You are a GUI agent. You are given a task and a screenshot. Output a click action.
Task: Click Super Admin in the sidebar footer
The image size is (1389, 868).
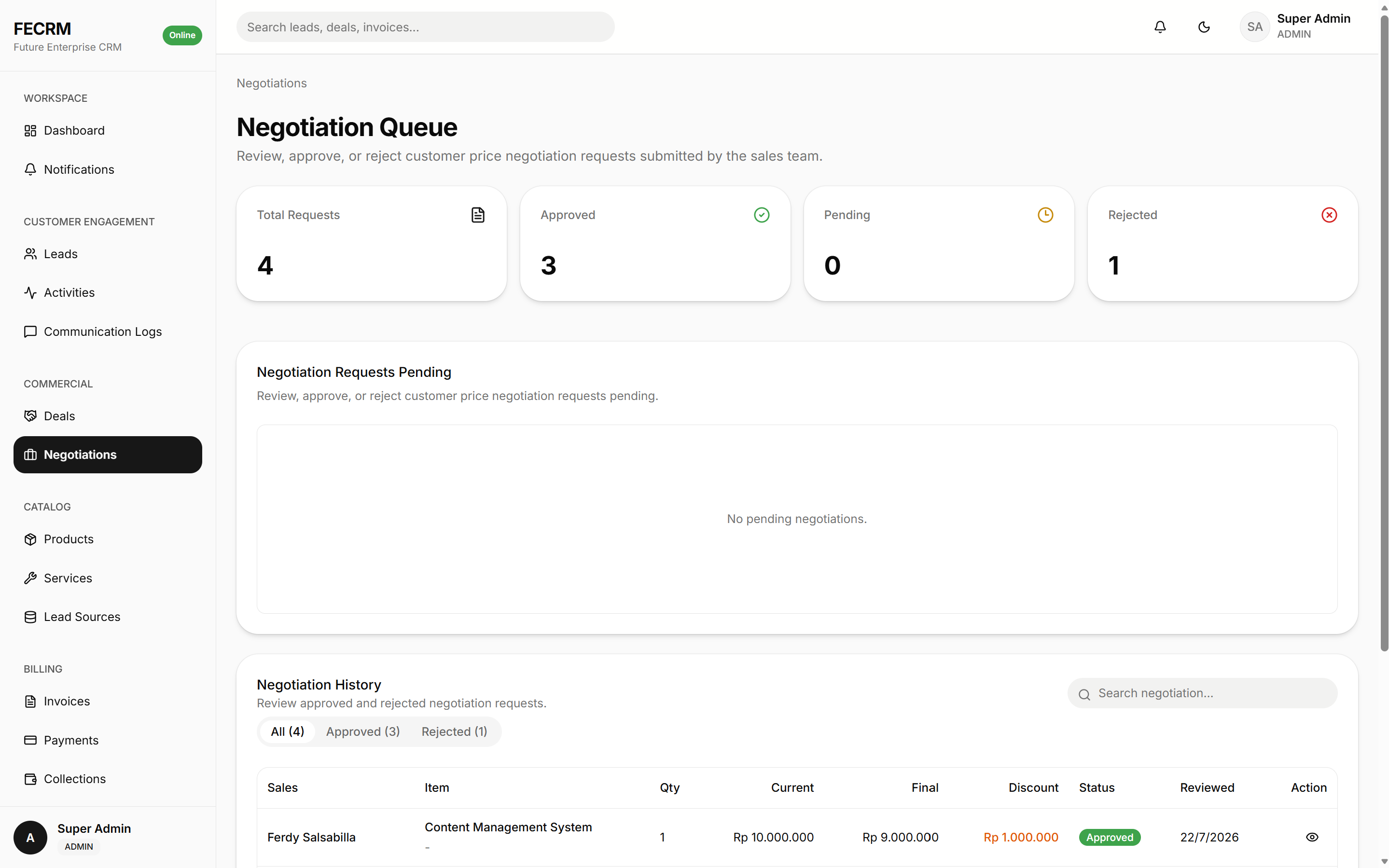[x=94, y=828]
